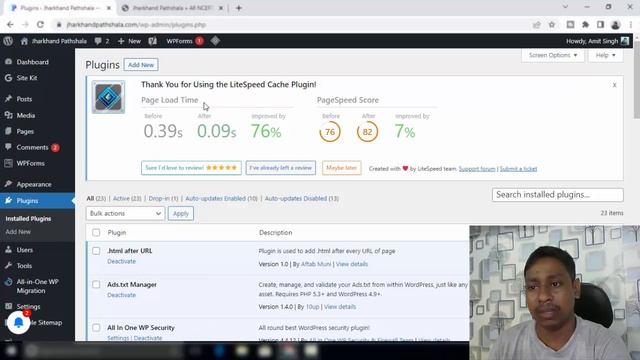Click Apply bulk action button
This screenshot has height=360, width=640.
point(181,213)
